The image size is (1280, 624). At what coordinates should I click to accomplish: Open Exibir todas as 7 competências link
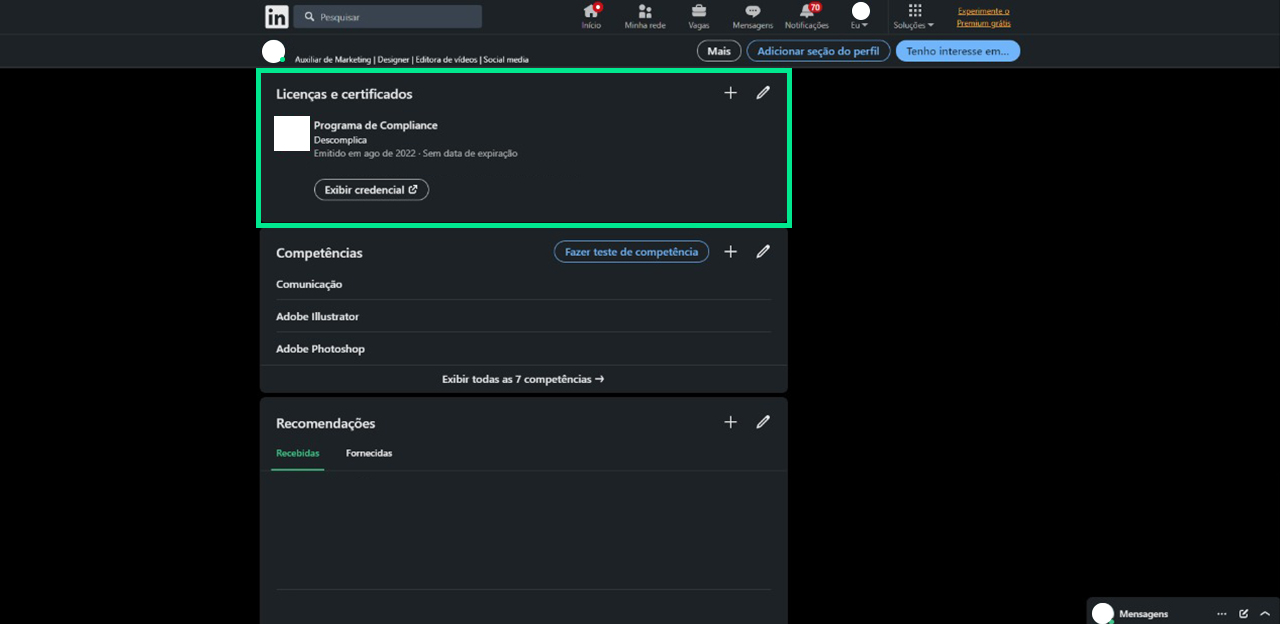pyautogui.click(x=523, y=380)
